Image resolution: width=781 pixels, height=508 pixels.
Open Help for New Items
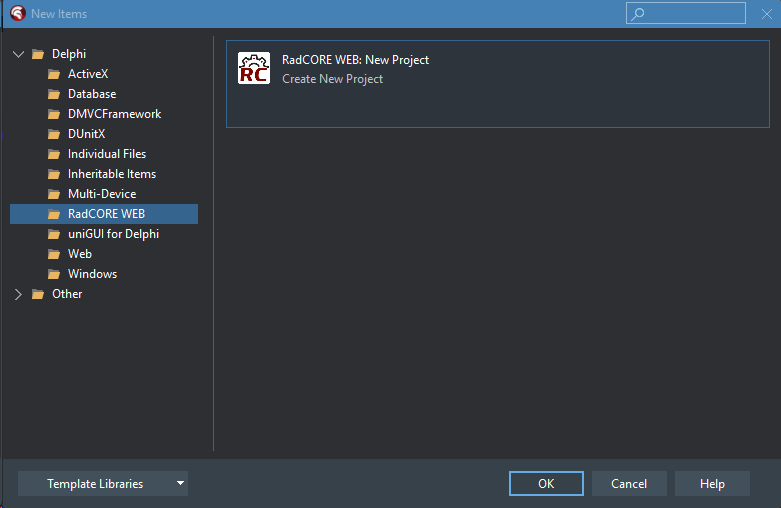click(712, 484)
